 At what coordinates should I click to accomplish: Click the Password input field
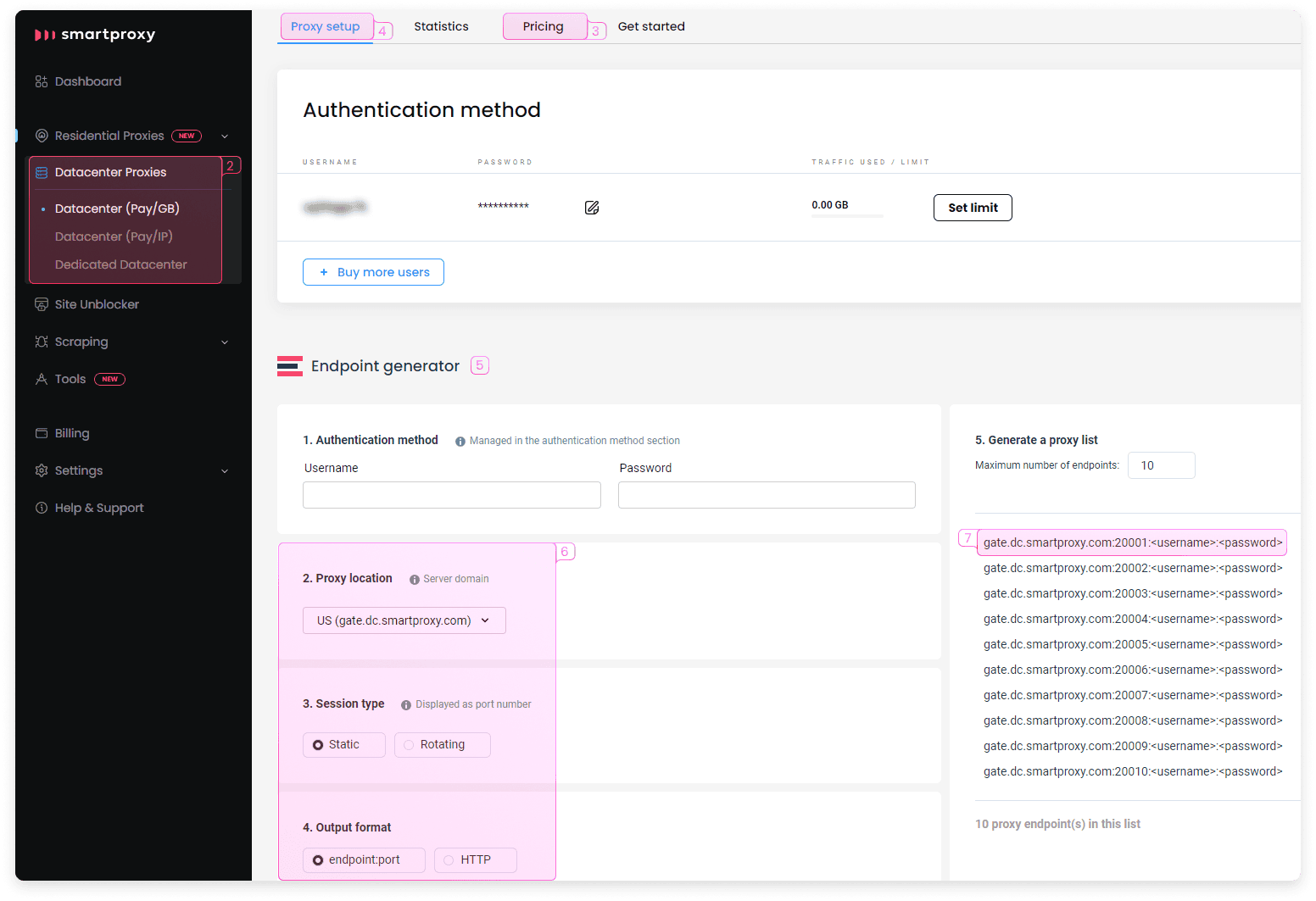(767, 495)
